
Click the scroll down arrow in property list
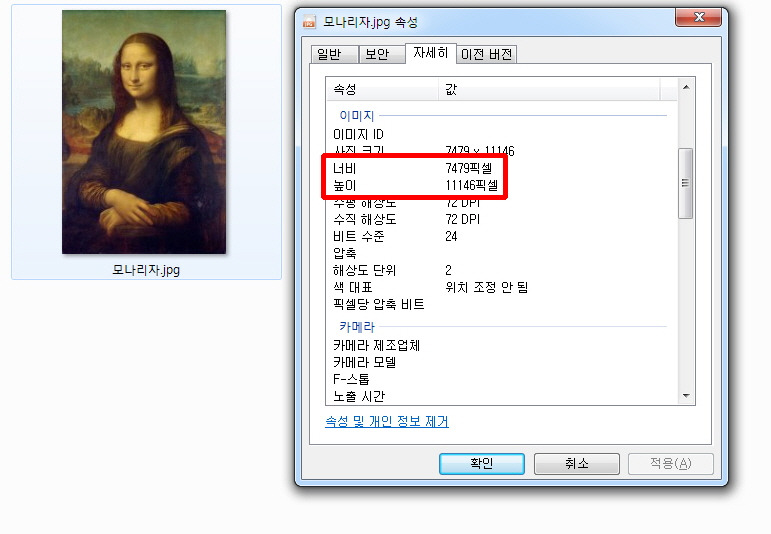tap(686, 395)
